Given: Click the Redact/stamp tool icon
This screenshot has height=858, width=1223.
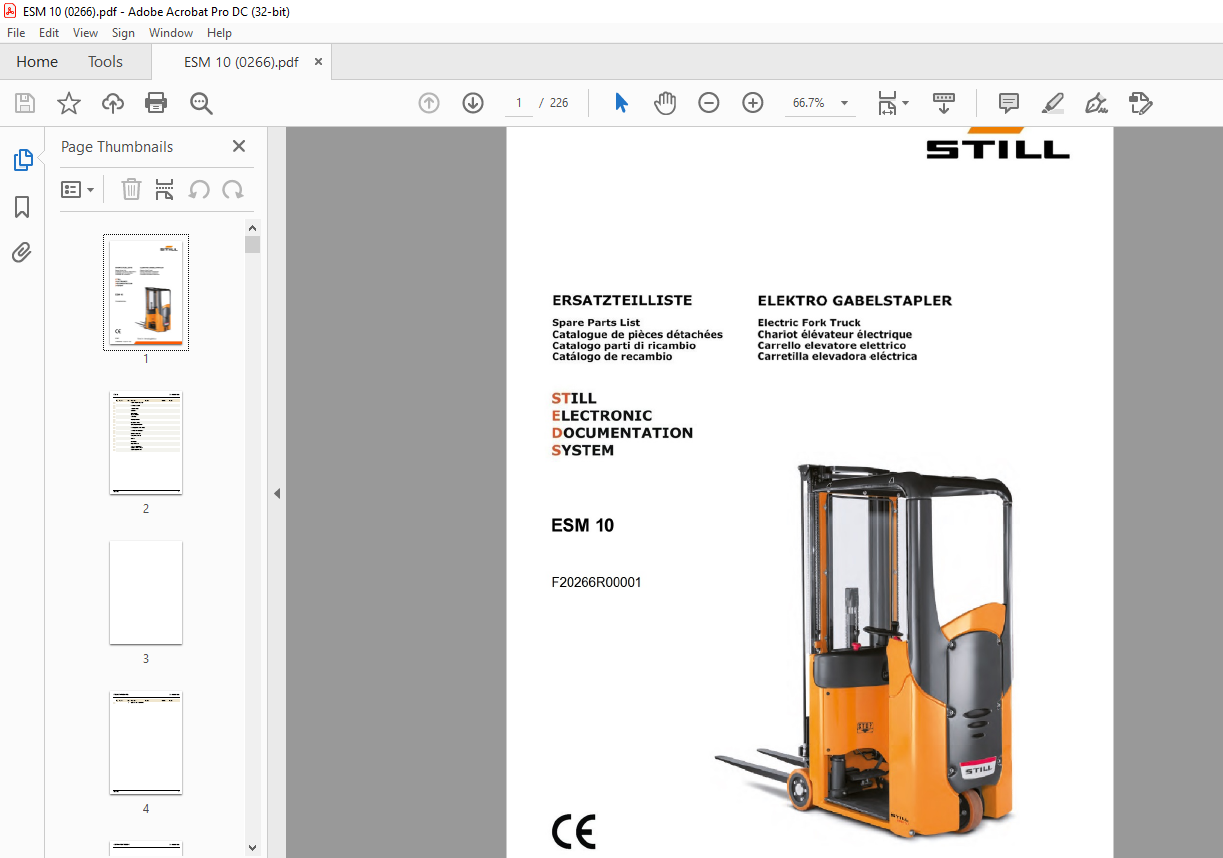Looking at the screenshot, I should (x=1141, y=103).
